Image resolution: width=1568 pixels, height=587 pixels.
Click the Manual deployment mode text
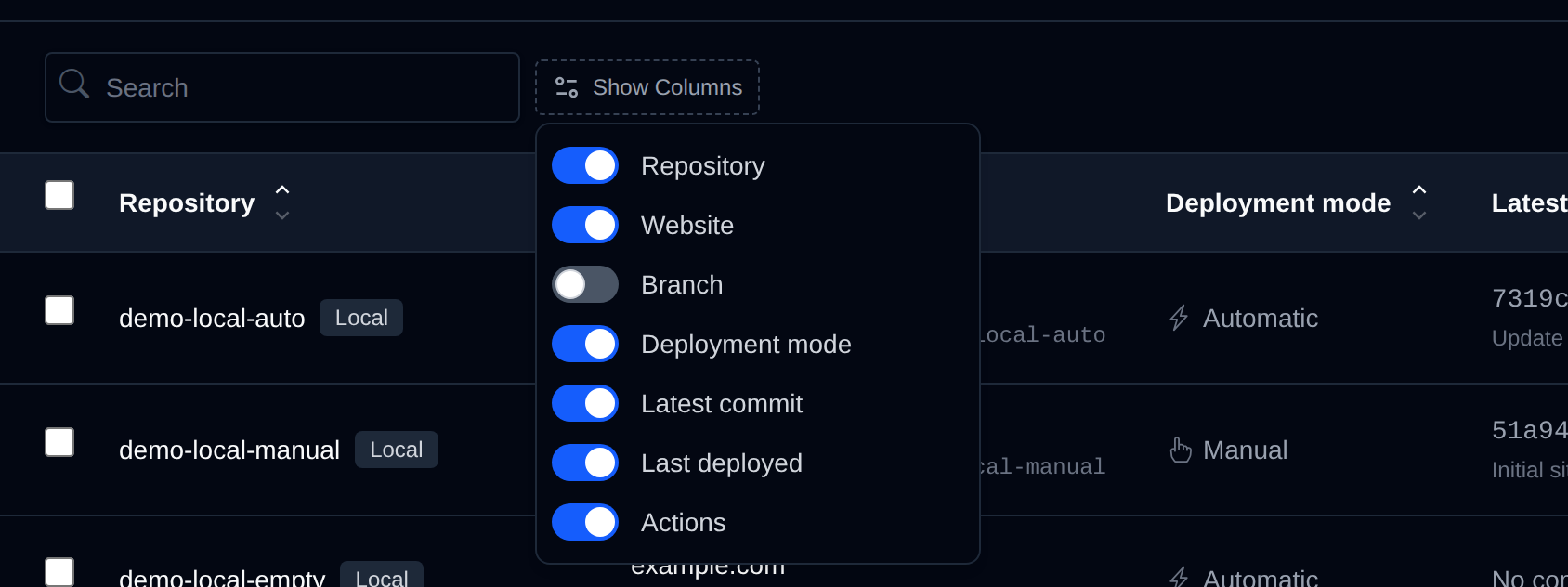[1245, 450]
